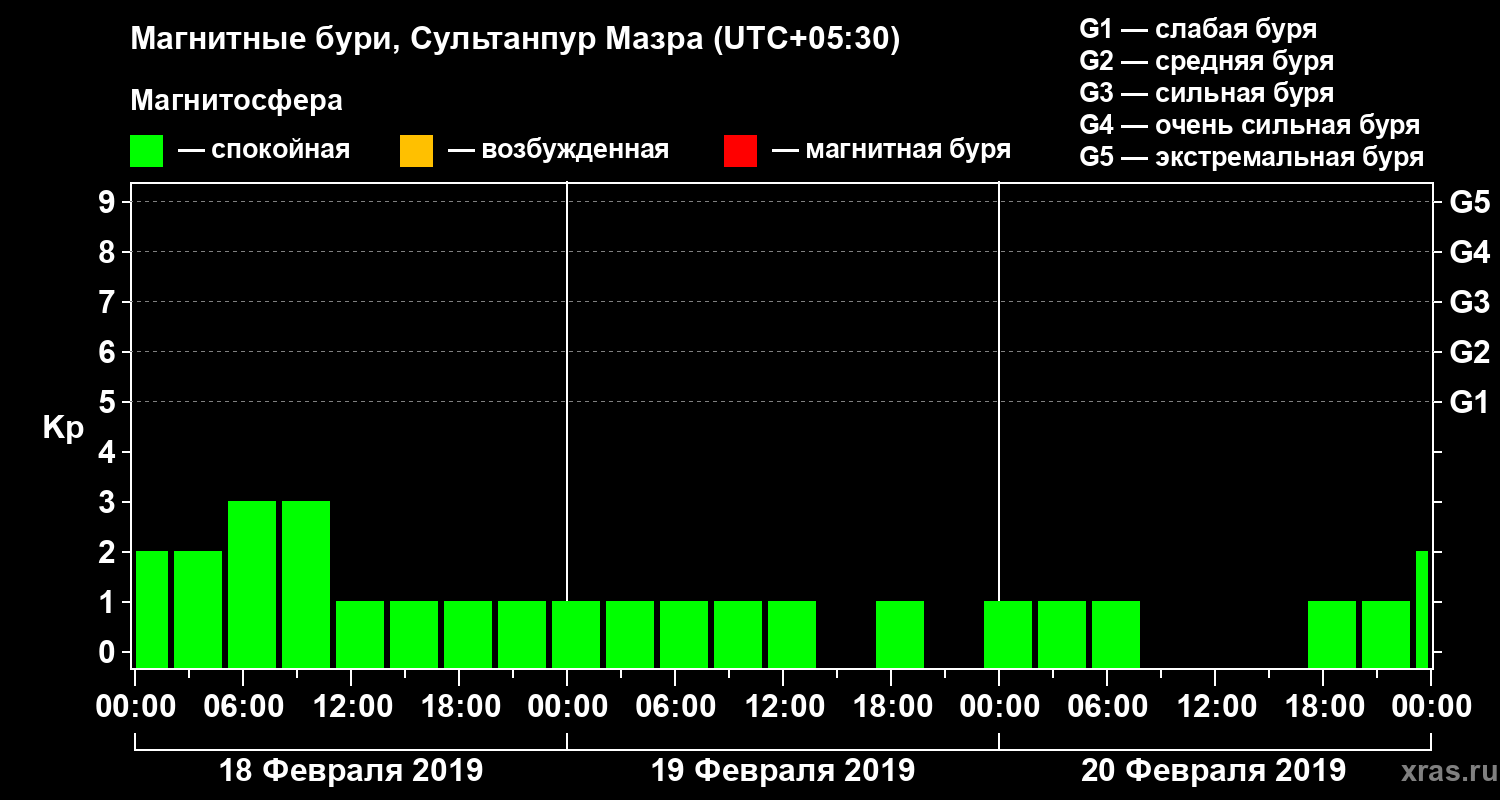
Task: Click the '12:00' time label above 18 Февраля
Action: (351, 707)
